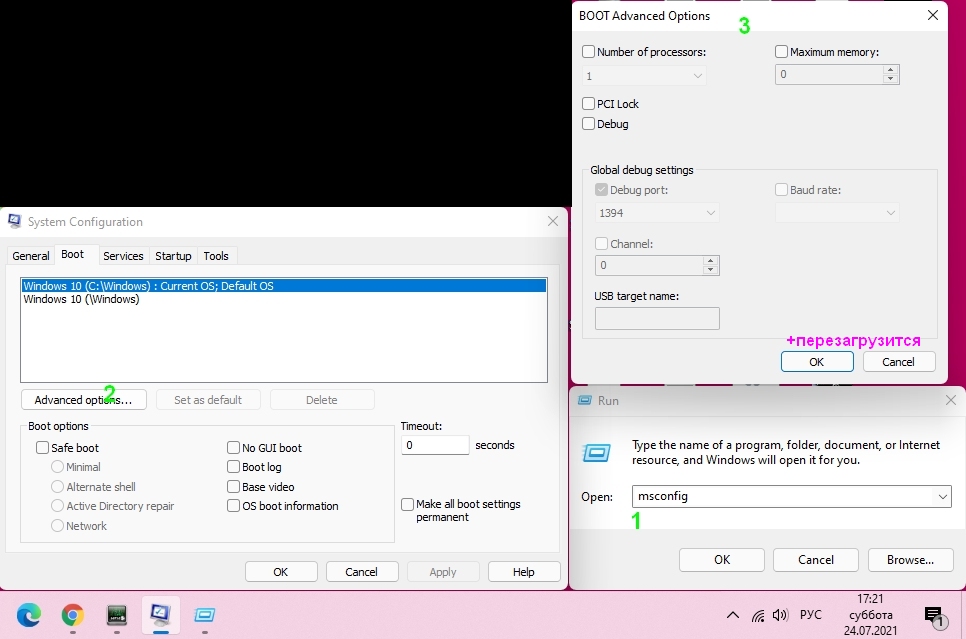The width and height of the screenshot is (966, 639).
Task: Close the BOOT Advanced Options dialog
Action: pyautogui.click(x=933, y=15)
